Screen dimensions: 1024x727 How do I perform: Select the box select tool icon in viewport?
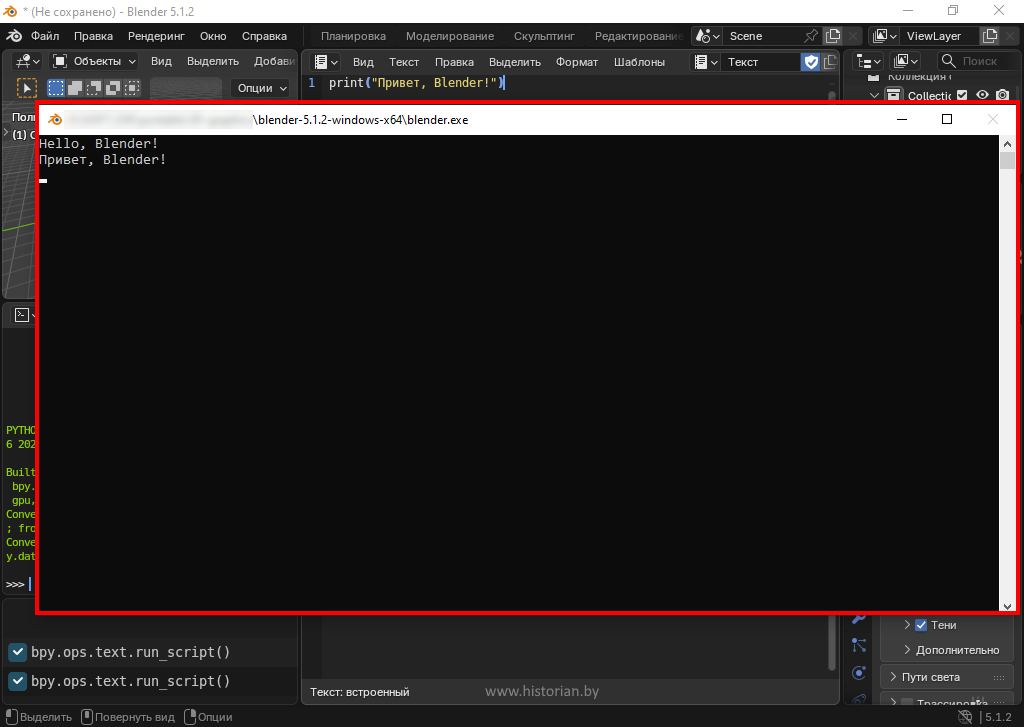click(x=27, y=88)
